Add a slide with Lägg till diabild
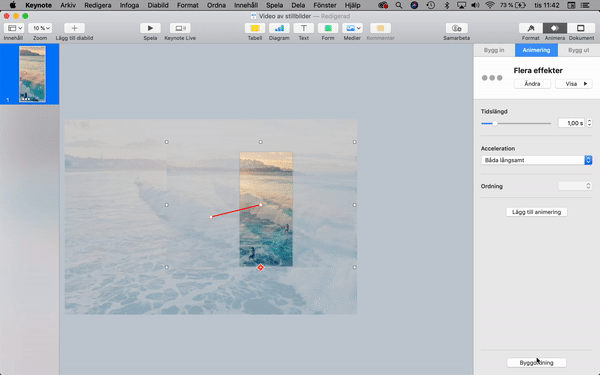The height and width of the screenshot is (375, 600). (x=74, y=28)
